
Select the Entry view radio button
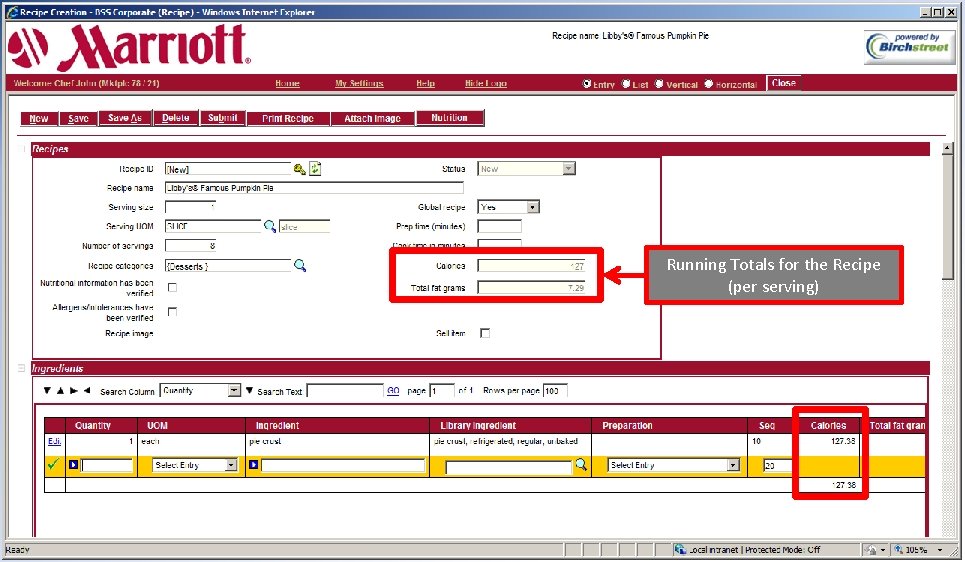[587, 84]
